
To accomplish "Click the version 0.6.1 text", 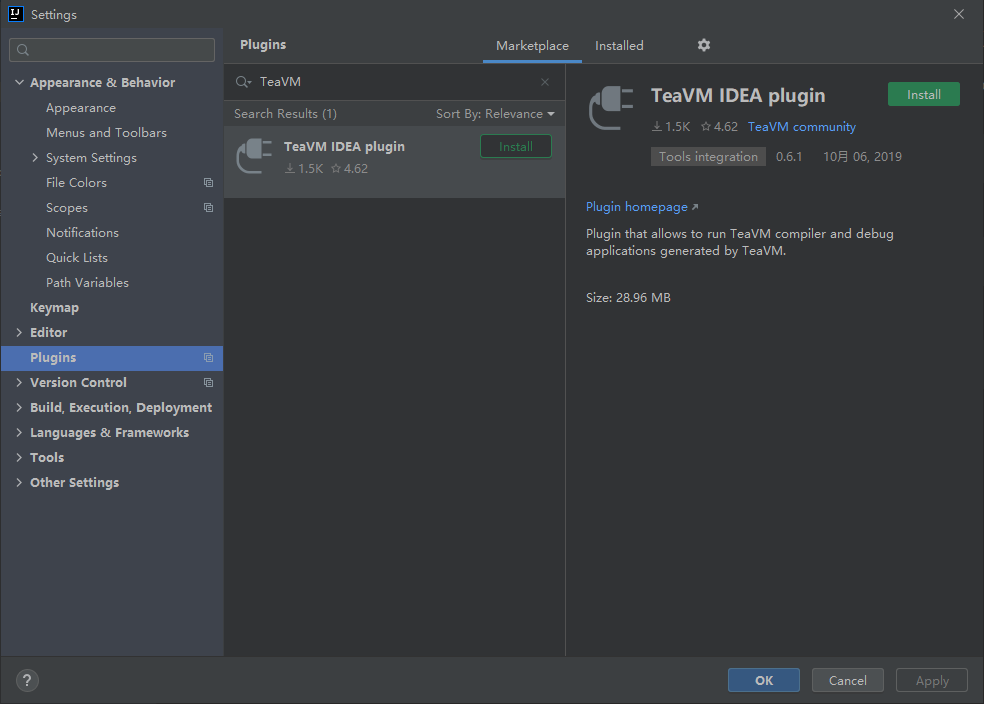I will pos(789,157).
